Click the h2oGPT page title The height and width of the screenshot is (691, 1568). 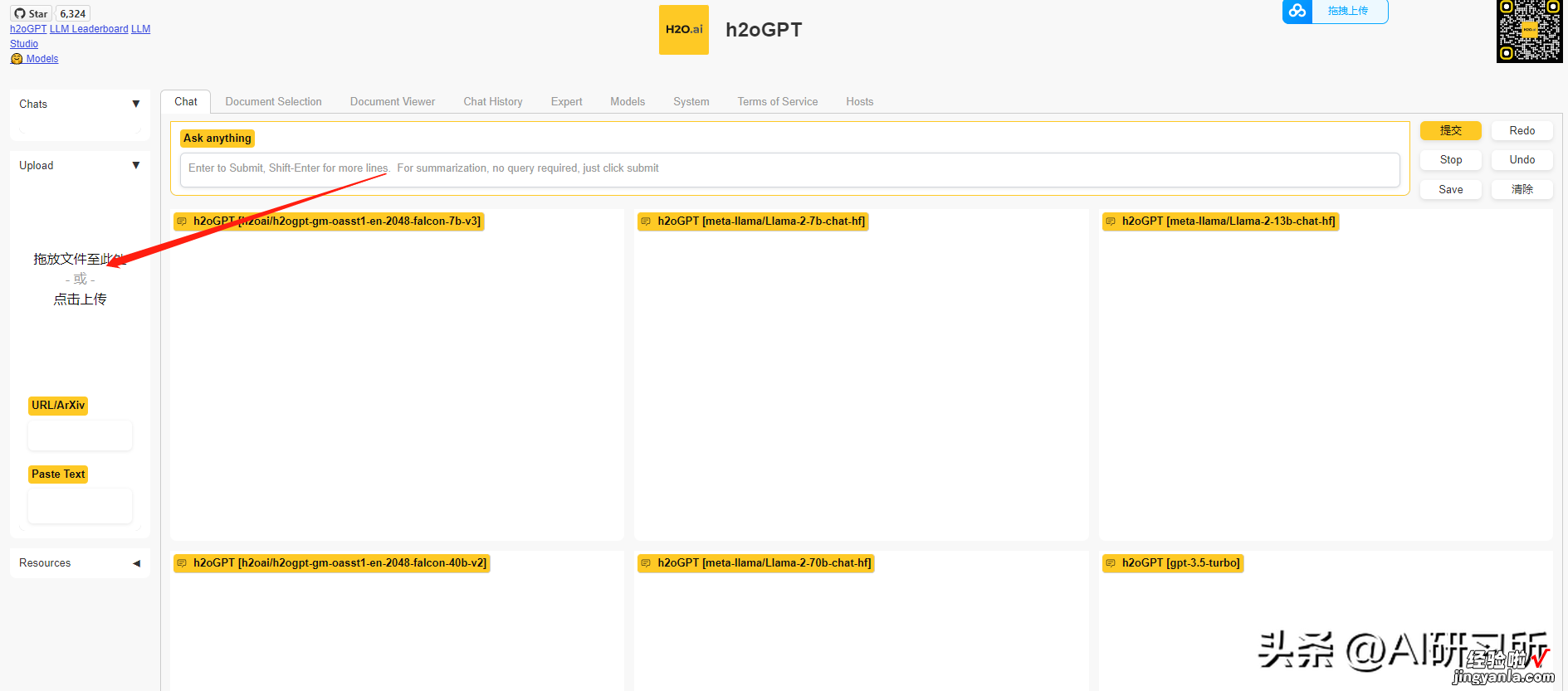point(764,30)
